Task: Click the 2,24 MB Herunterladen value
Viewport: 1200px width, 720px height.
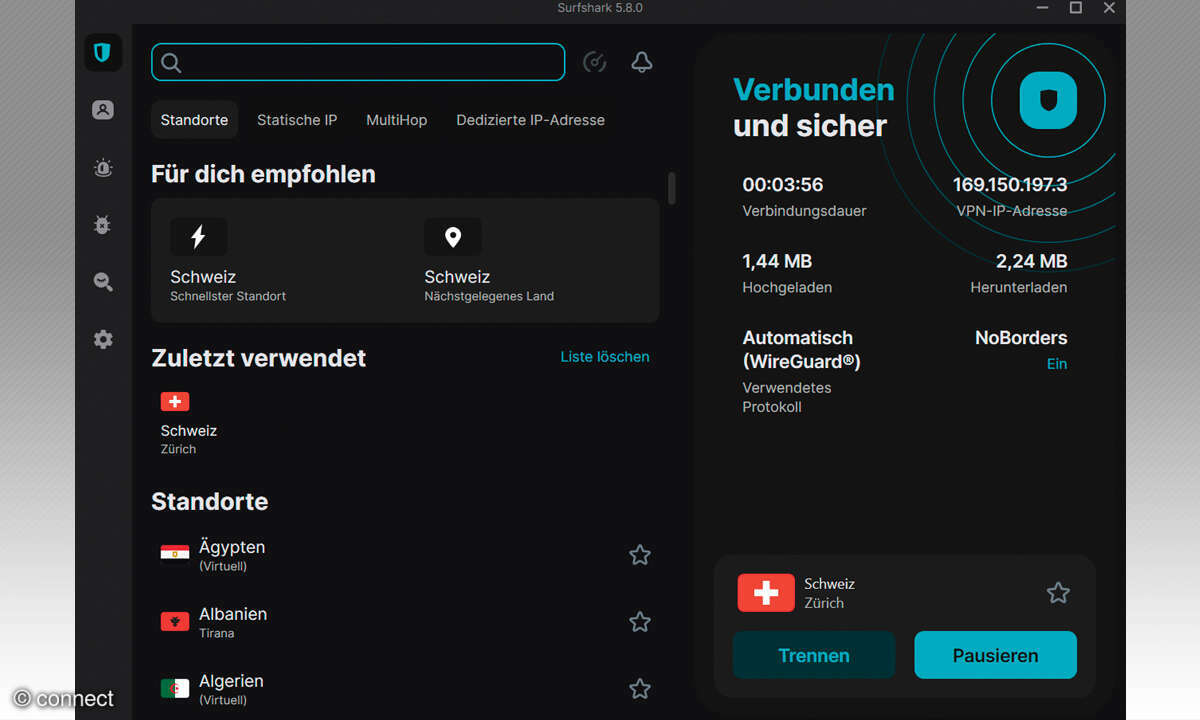Action: pyautogui.click(x=1032, y=261)
